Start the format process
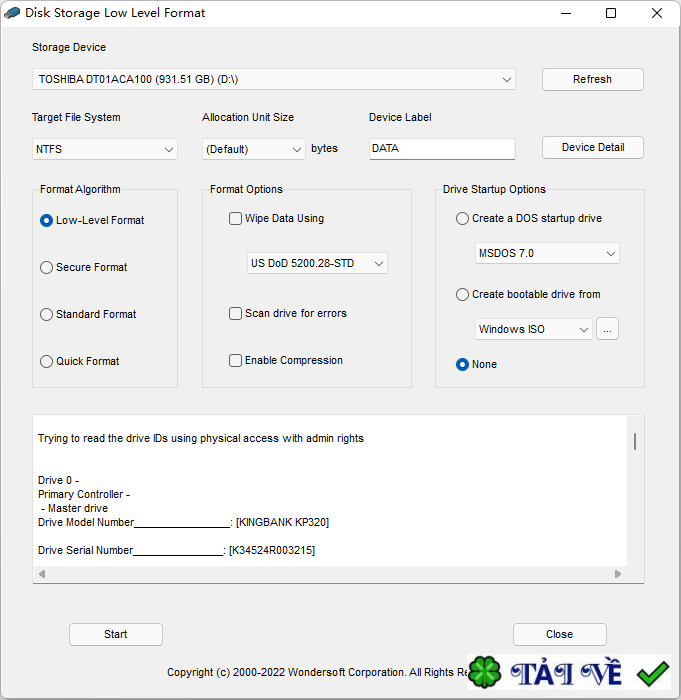The height and width of the screenshot is (700, 681). coord(116,634)
